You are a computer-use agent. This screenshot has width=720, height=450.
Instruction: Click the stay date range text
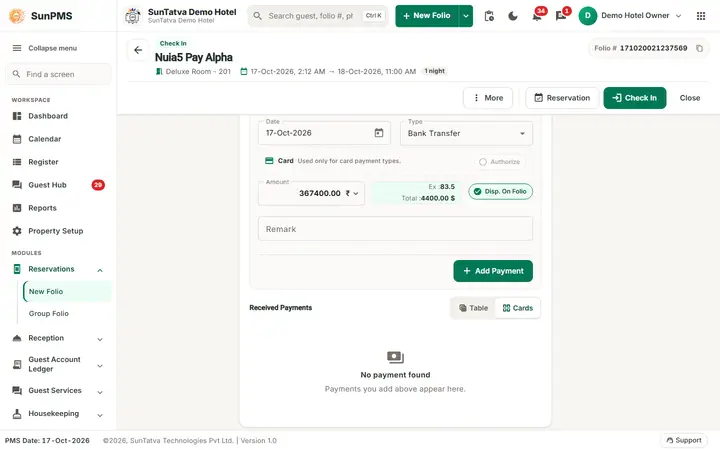pyautogui.click(x=333, y=71)
